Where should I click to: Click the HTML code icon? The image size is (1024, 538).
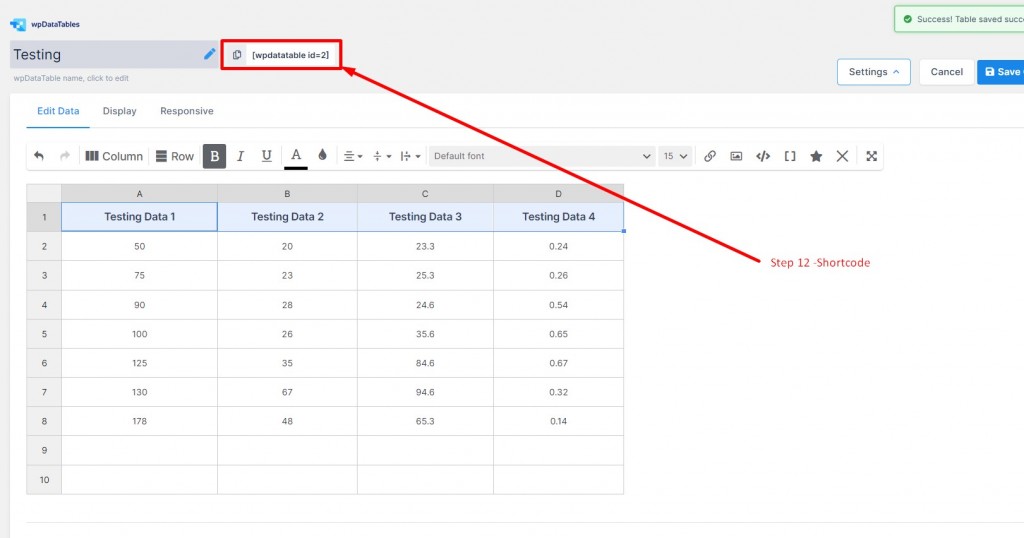pos(763,156)
